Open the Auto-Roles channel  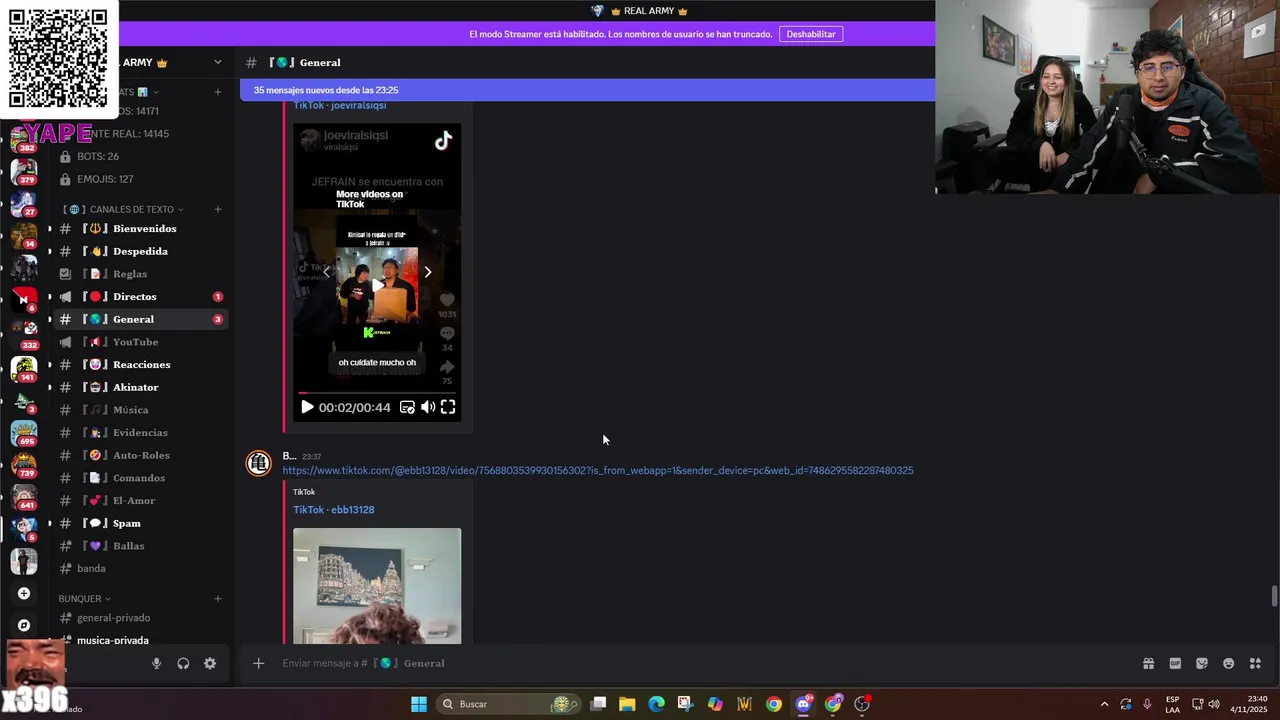coord(141,455)
